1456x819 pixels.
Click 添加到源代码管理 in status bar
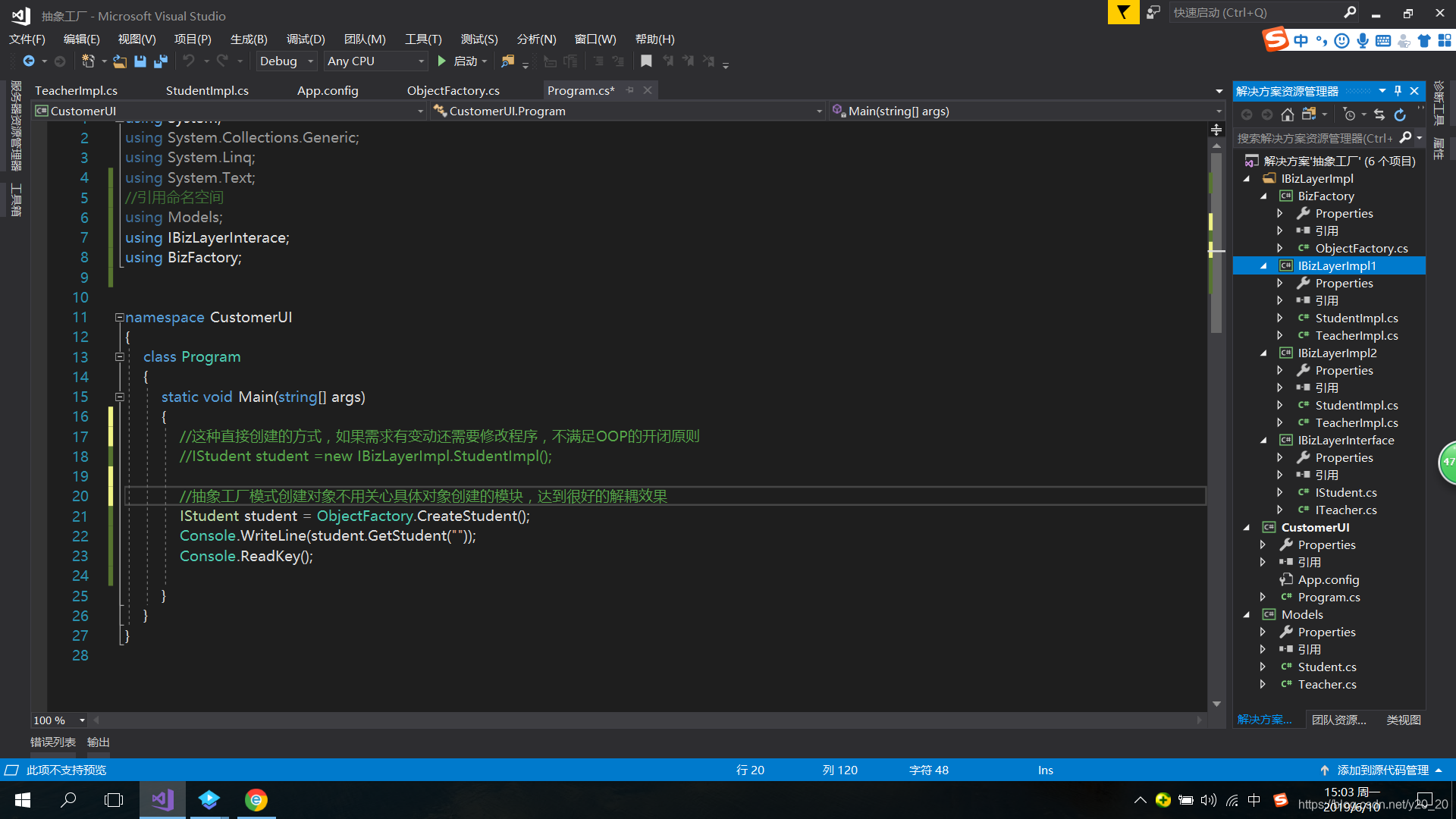coord(1382,770)
